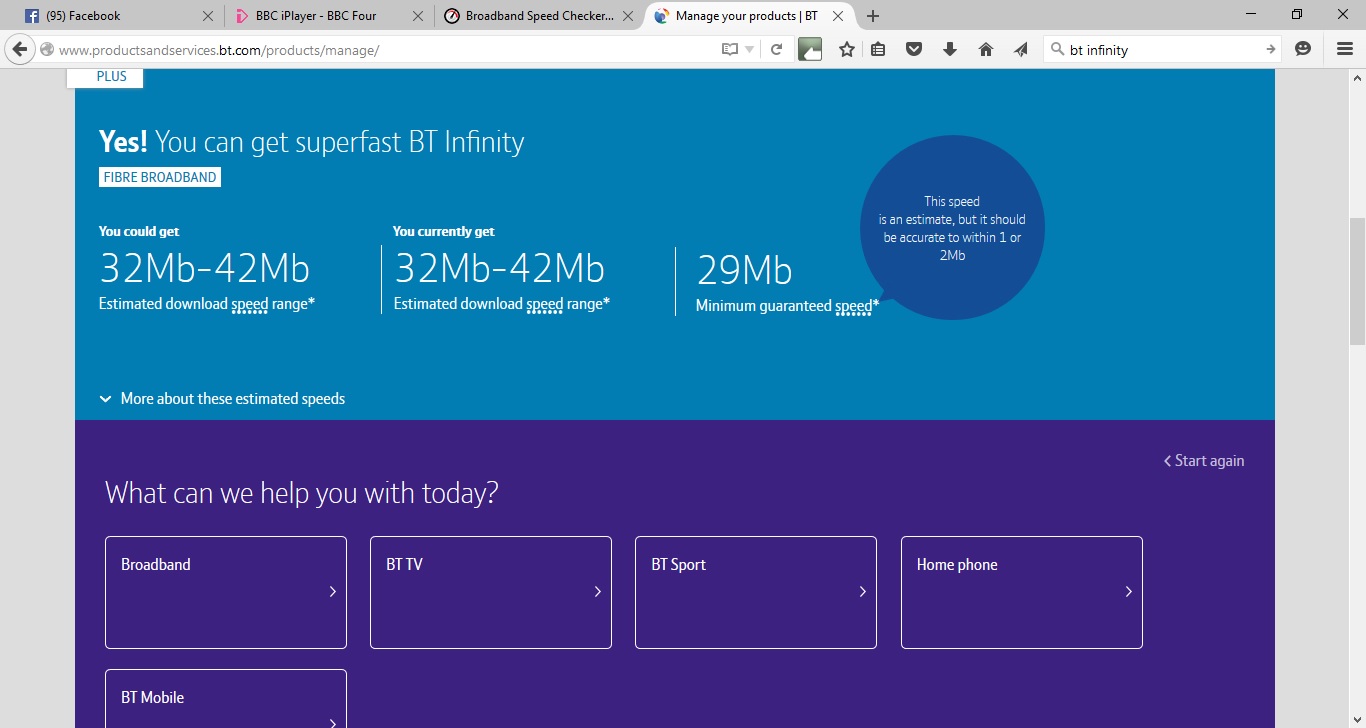Open the Firefox hamburger menu
This screenshot has width=1366, height=728.
(x=1344, y=48)
